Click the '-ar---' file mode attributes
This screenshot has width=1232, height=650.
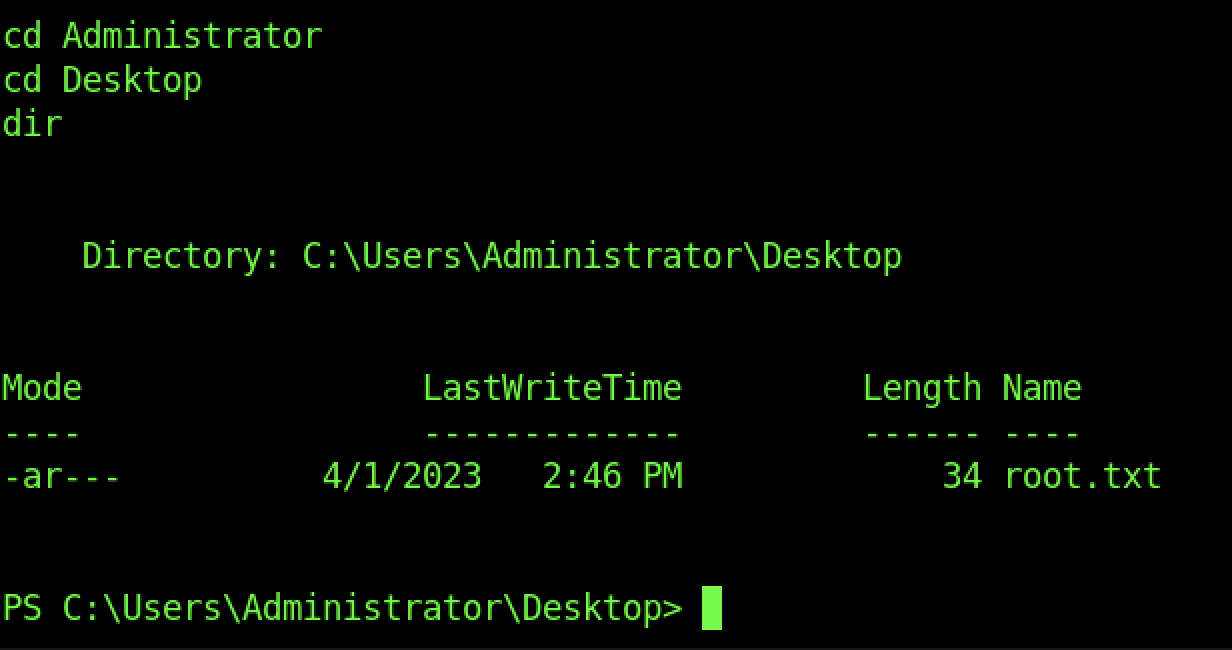click(62, 476)
